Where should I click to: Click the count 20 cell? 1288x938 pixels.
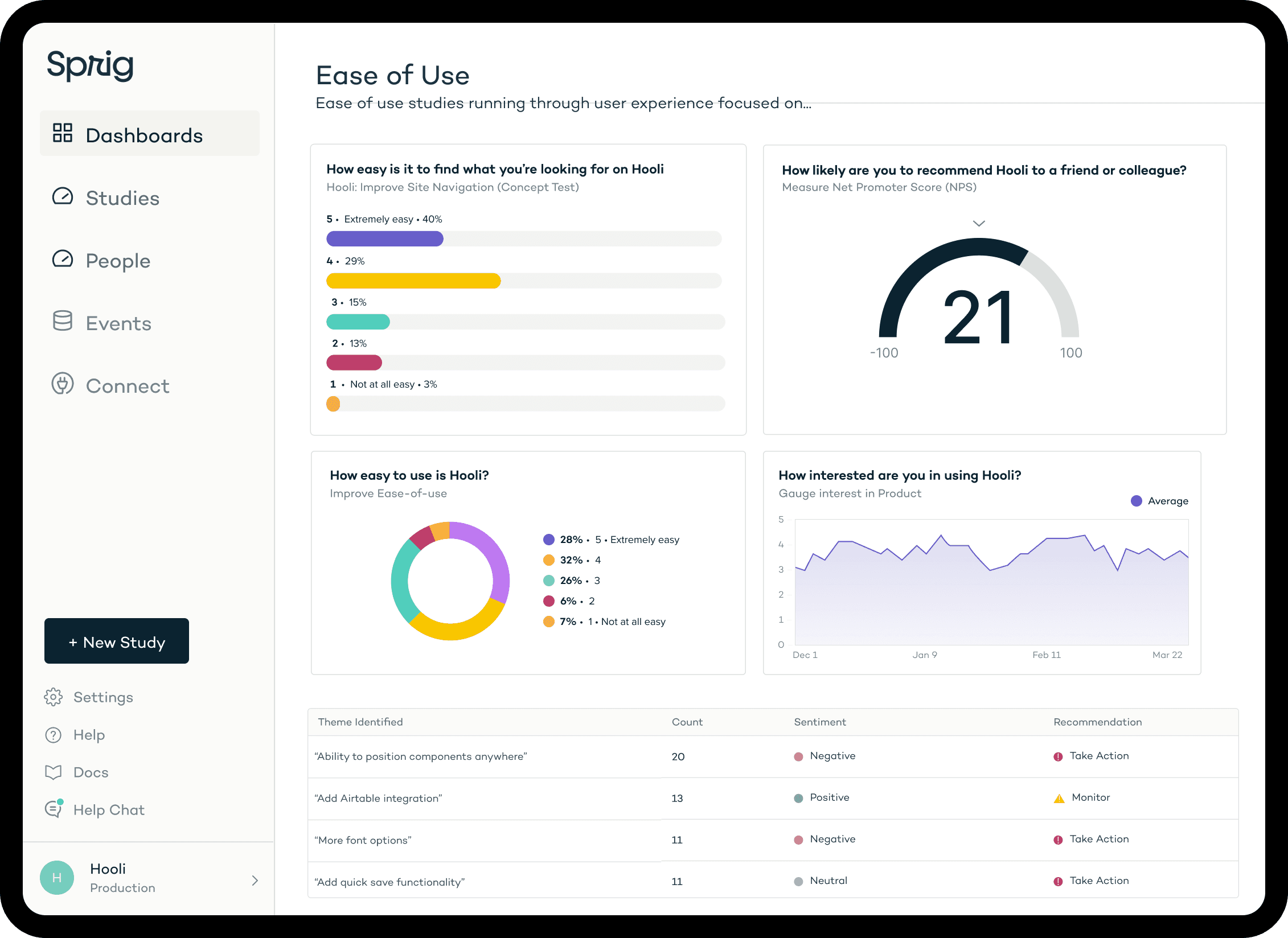(x=678, y=756)
